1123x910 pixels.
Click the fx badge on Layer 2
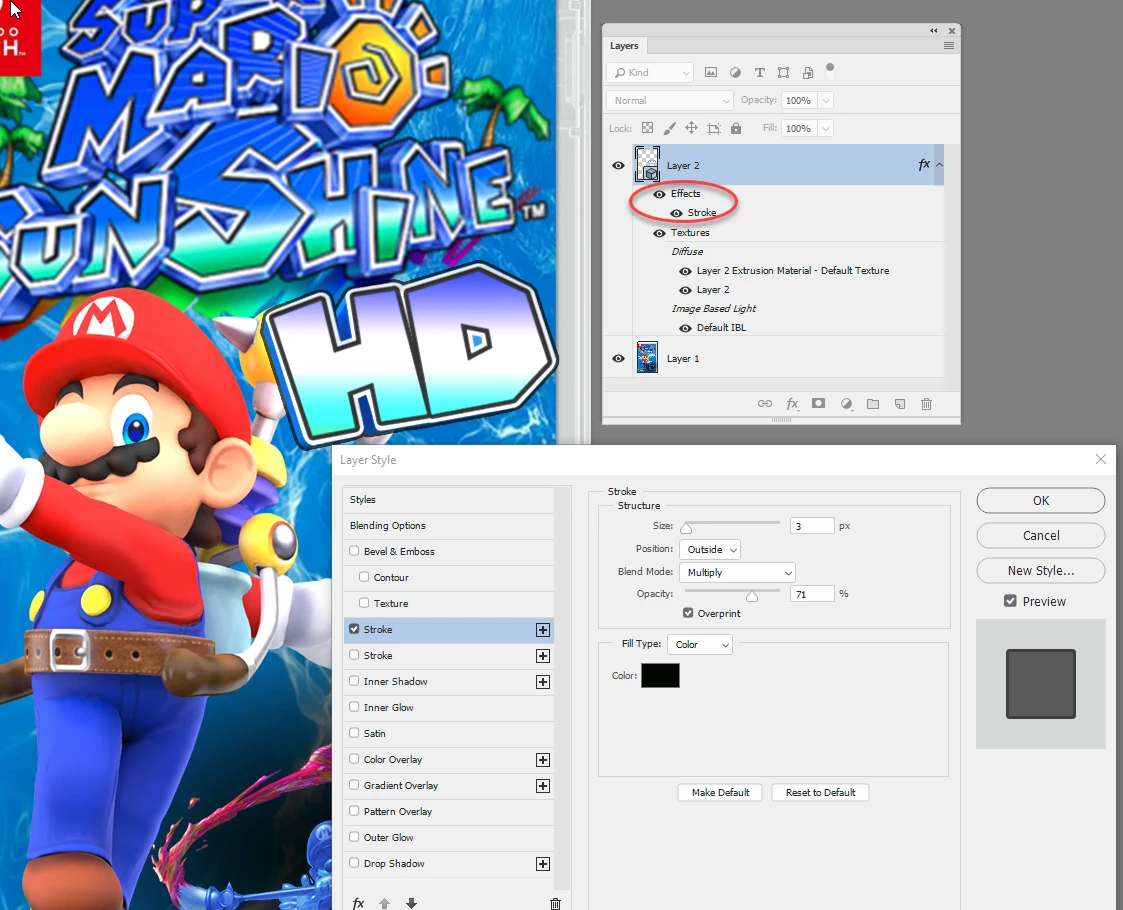[924, 165]
